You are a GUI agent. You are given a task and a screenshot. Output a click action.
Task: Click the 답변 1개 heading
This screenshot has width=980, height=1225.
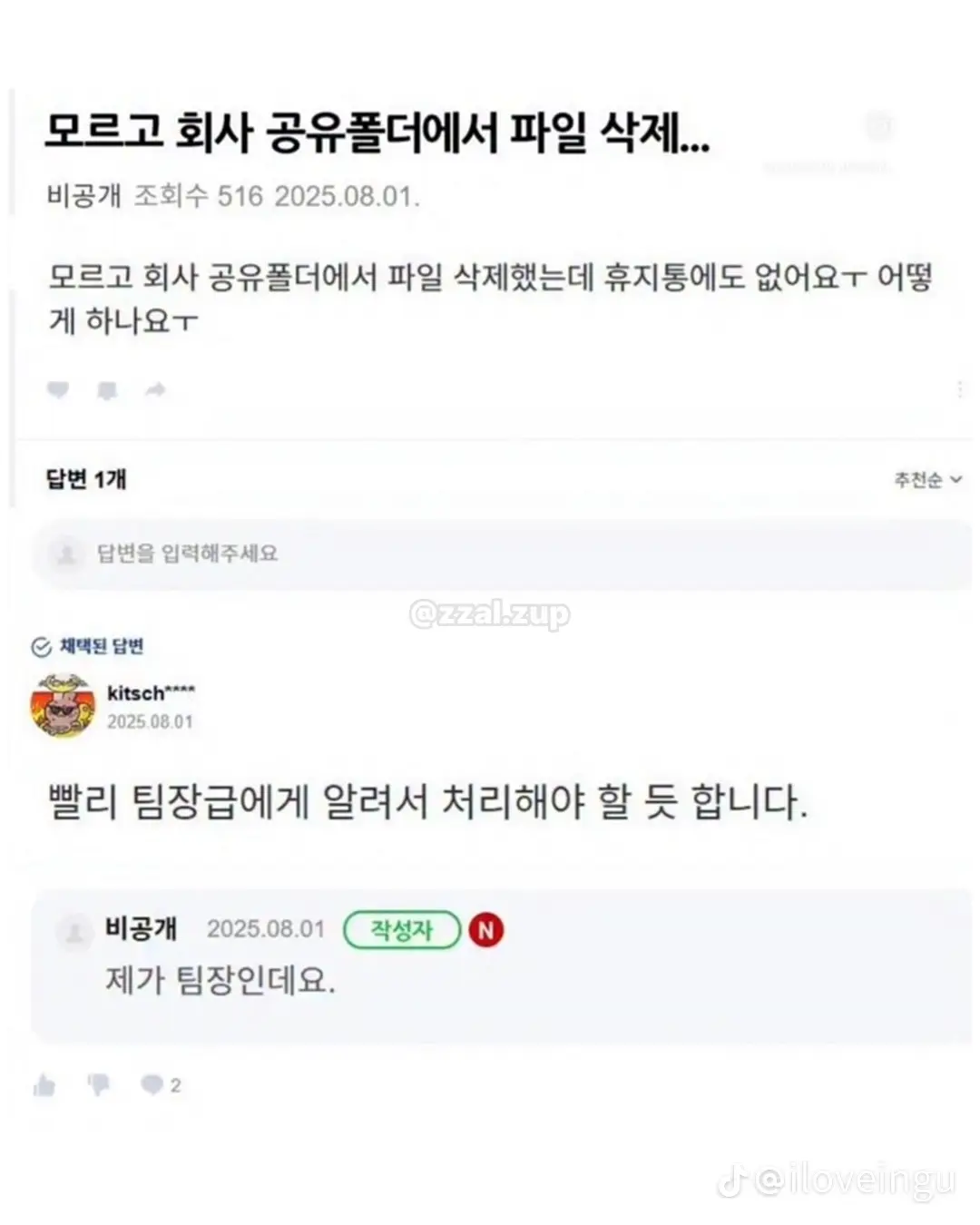(86, 478)
